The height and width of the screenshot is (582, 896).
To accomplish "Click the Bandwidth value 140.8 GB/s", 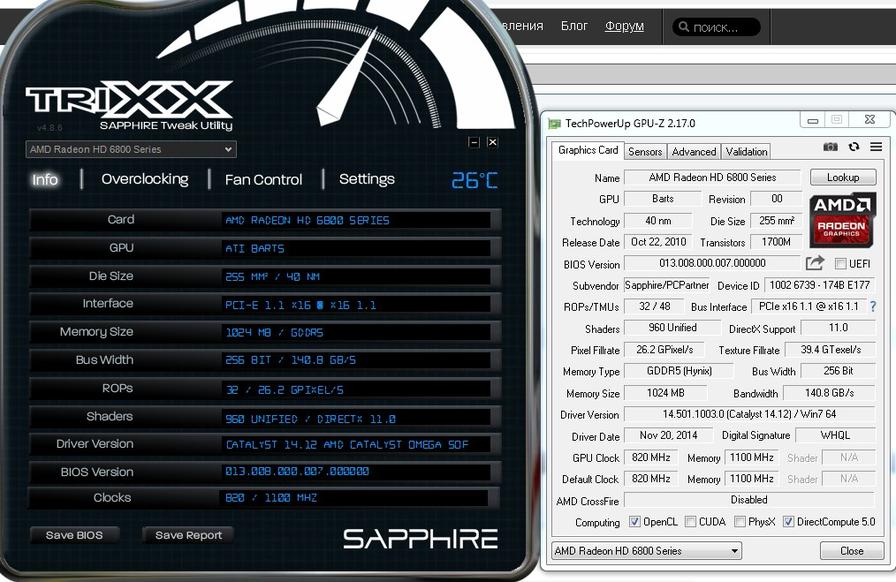I will (x=829, y=393).
